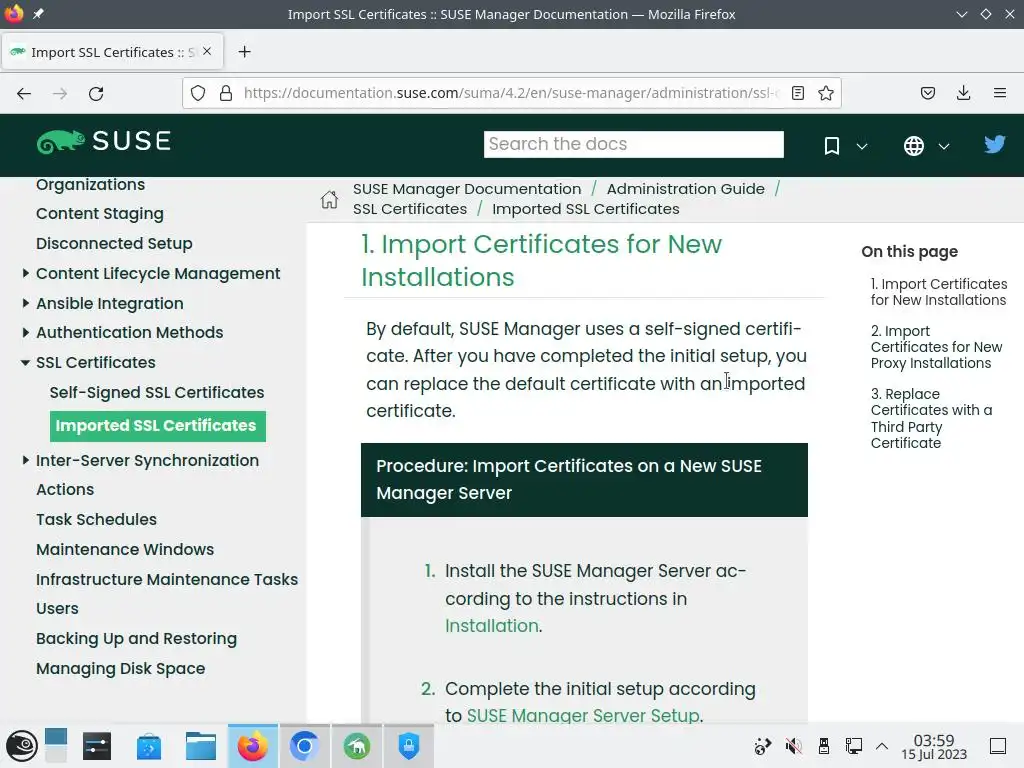Image resolution: width=1024 pixels, height=768 pixels.
Task: Toggle reader view in address bar
Action: (797, 93)
